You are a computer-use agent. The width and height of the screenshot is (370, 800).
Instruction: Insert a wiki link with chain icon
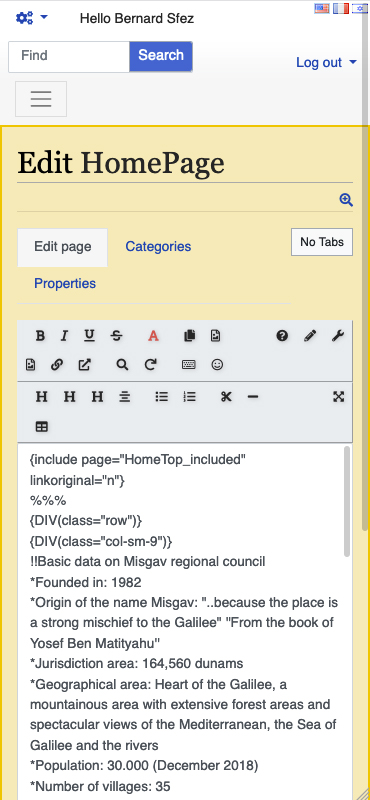coord(57,365)
